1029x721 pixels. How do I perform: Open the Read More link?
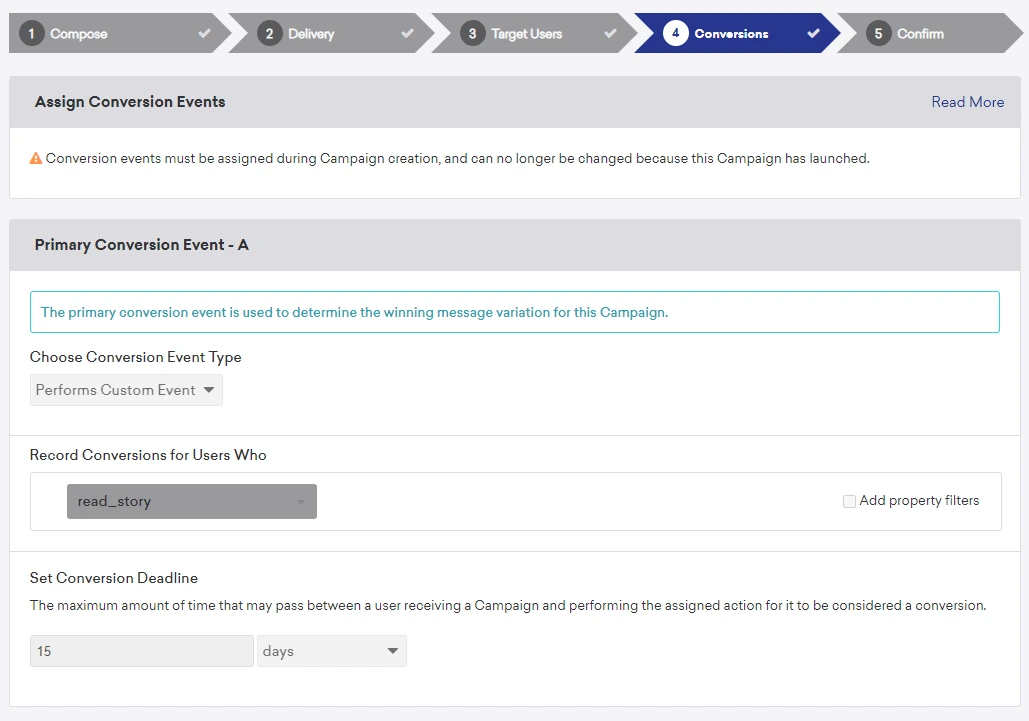[967, 102]
